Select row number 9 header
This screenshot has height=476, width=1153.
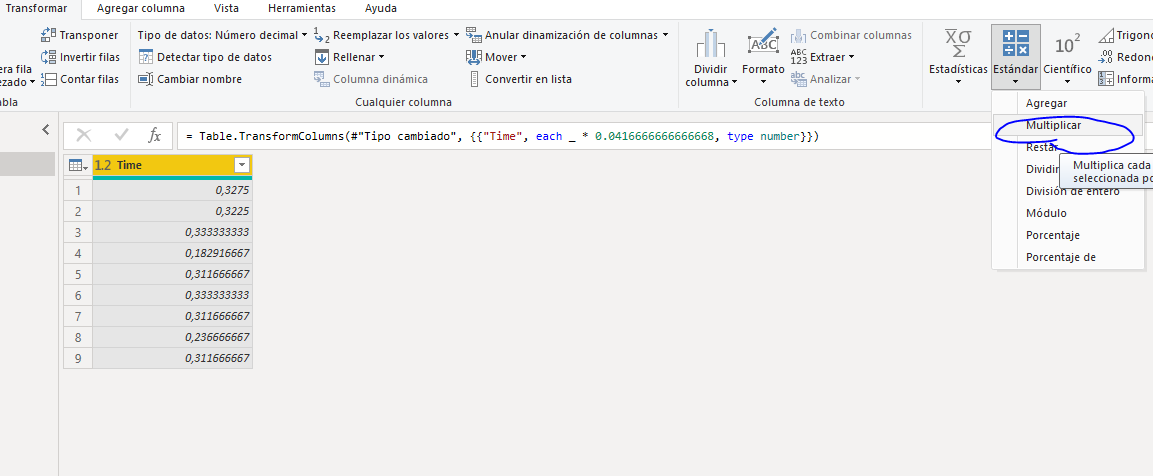click(78, 358)
